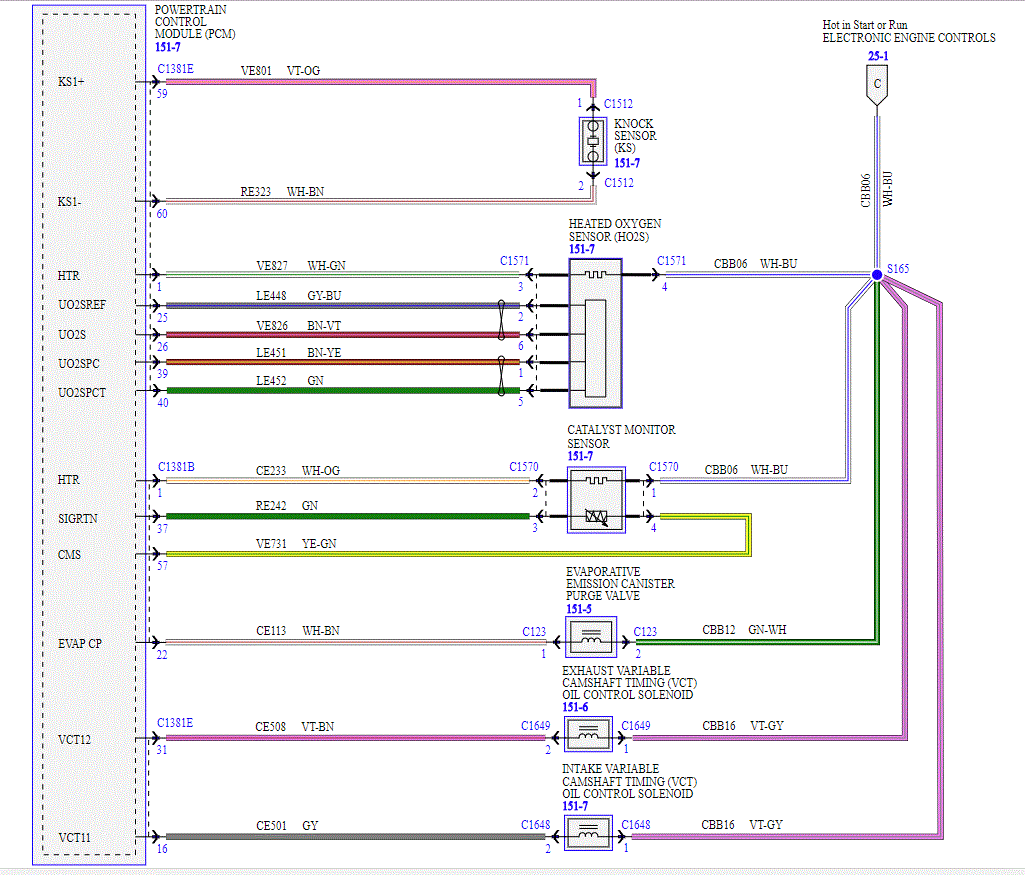Click the Exhaust VCT Oil Control Solenoid symbol

point(588,734)
